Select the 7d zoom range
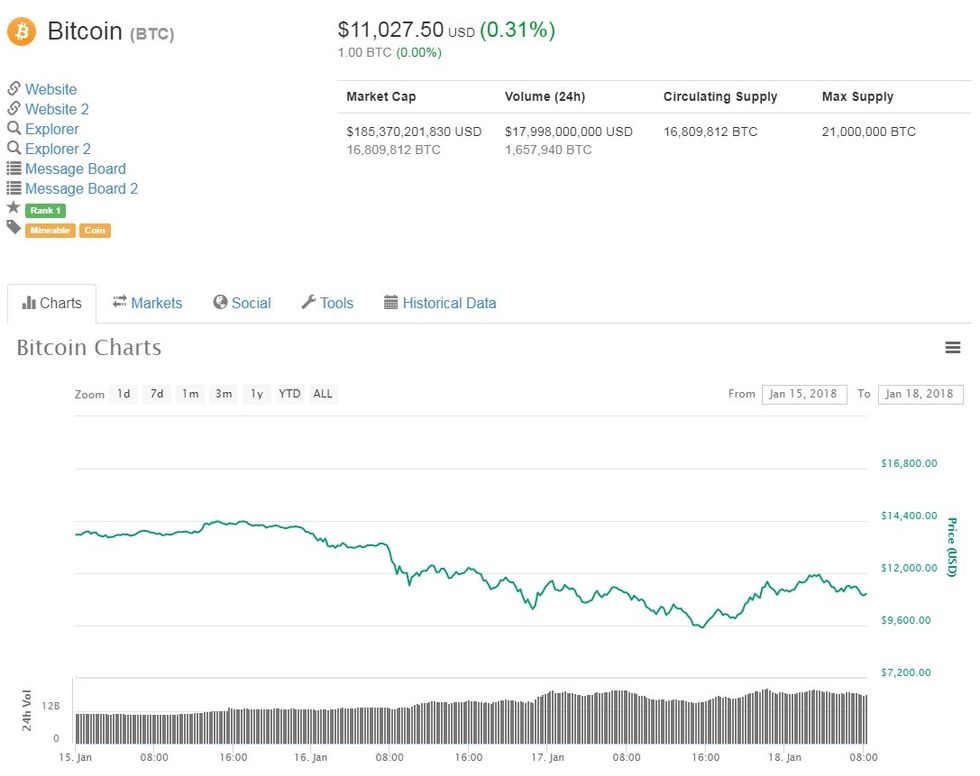Image resolution: width=980 pixels, height=776 pixels. tap(156, 394)
